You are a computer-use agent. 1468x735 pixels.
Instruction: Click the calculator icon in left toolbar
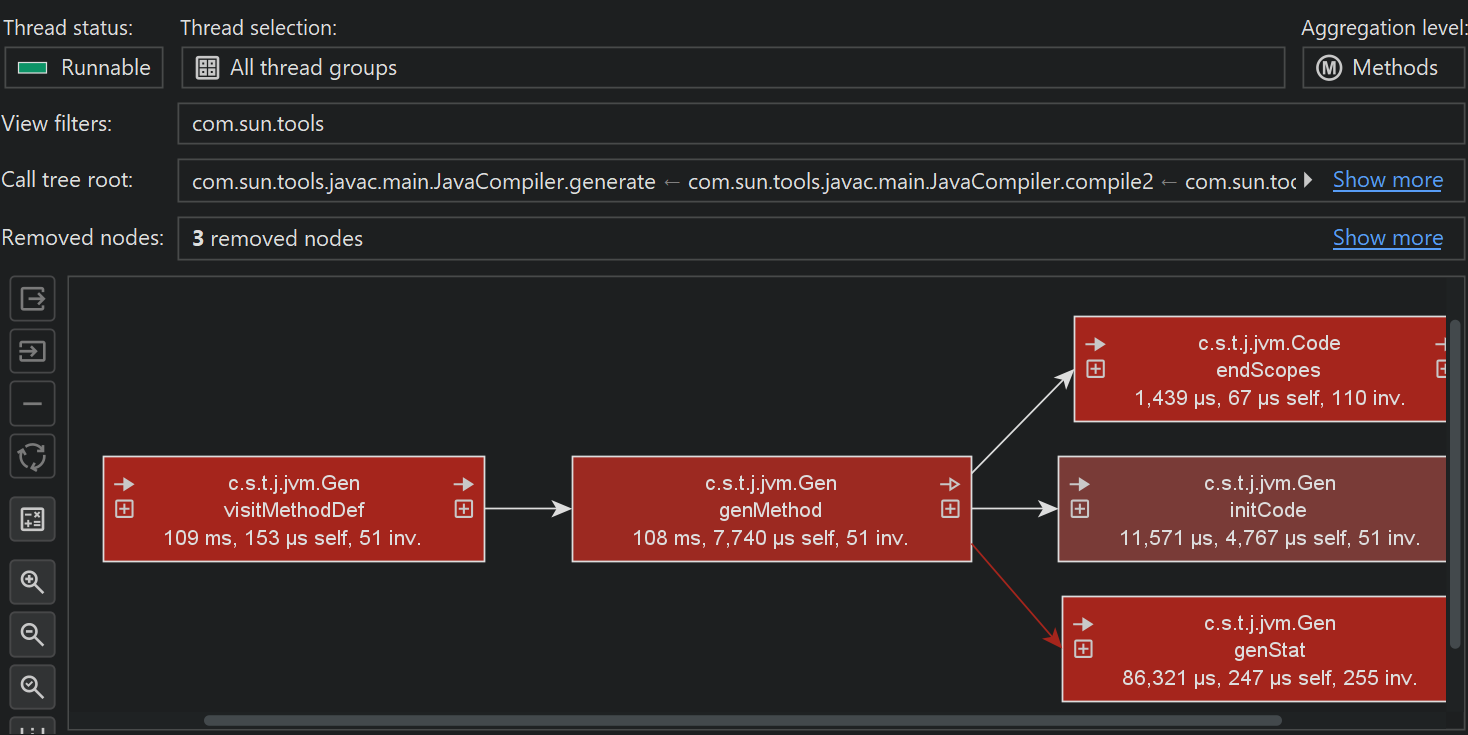click(32, 519)
